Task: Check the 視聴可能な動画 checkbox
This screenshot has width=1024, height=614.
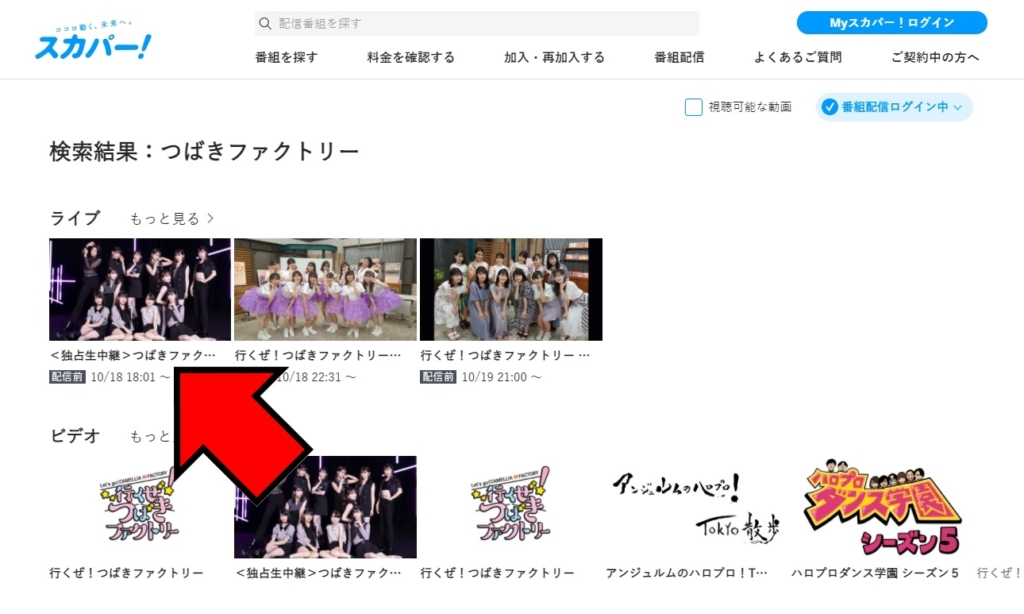Action: (694, 107)
